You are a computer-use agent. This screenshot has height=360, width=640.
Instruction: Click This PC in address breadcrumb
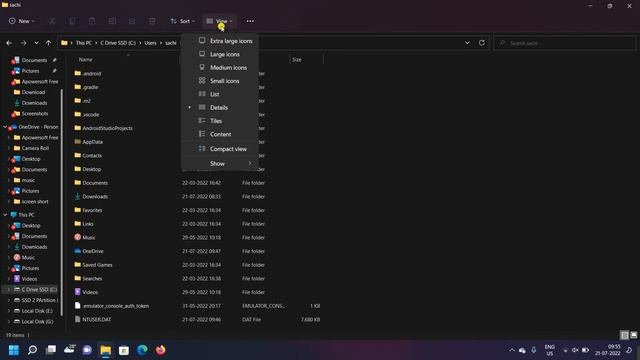84,43
